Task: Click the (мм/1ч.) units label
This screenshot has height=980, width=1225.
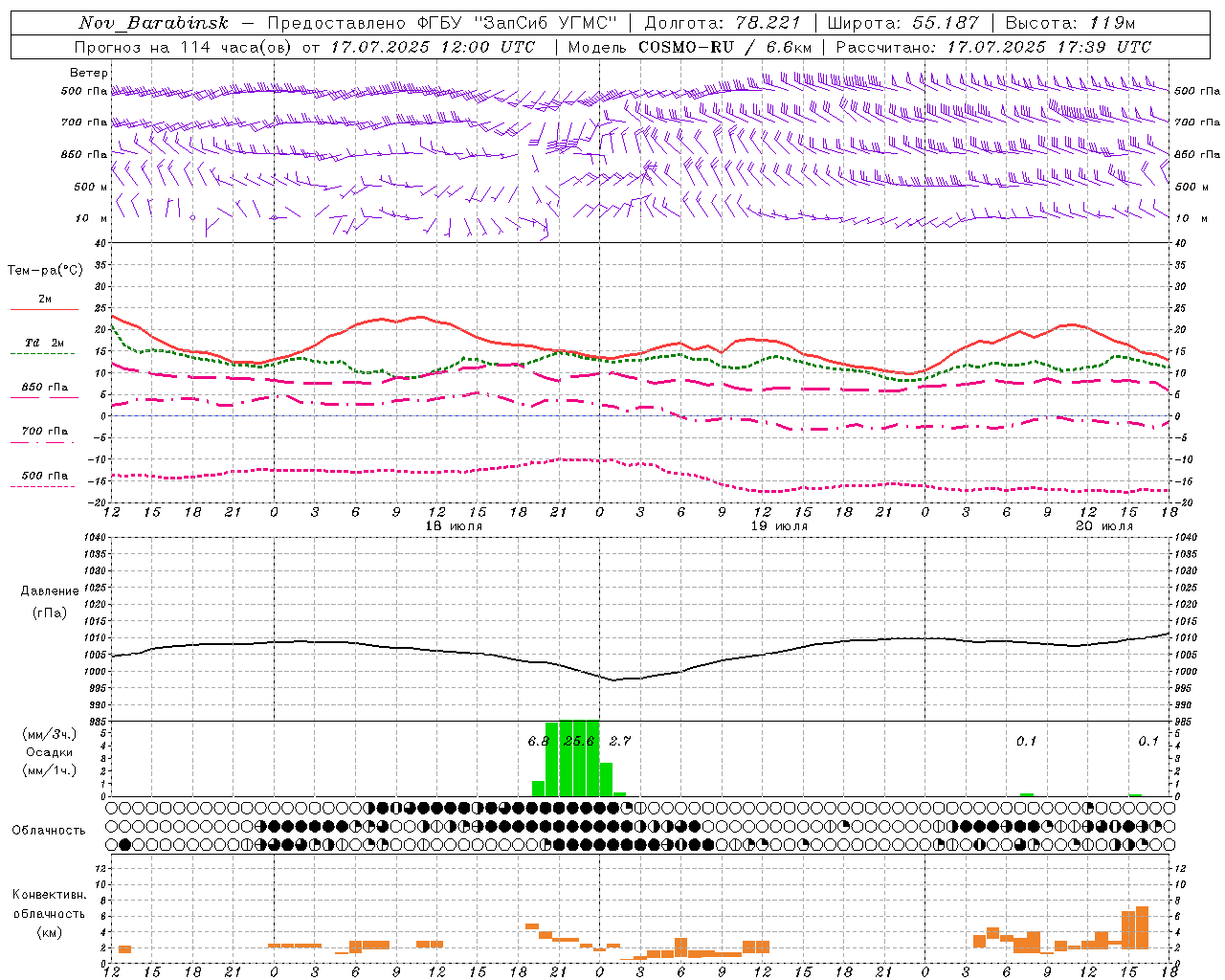Action: (49, 770)
